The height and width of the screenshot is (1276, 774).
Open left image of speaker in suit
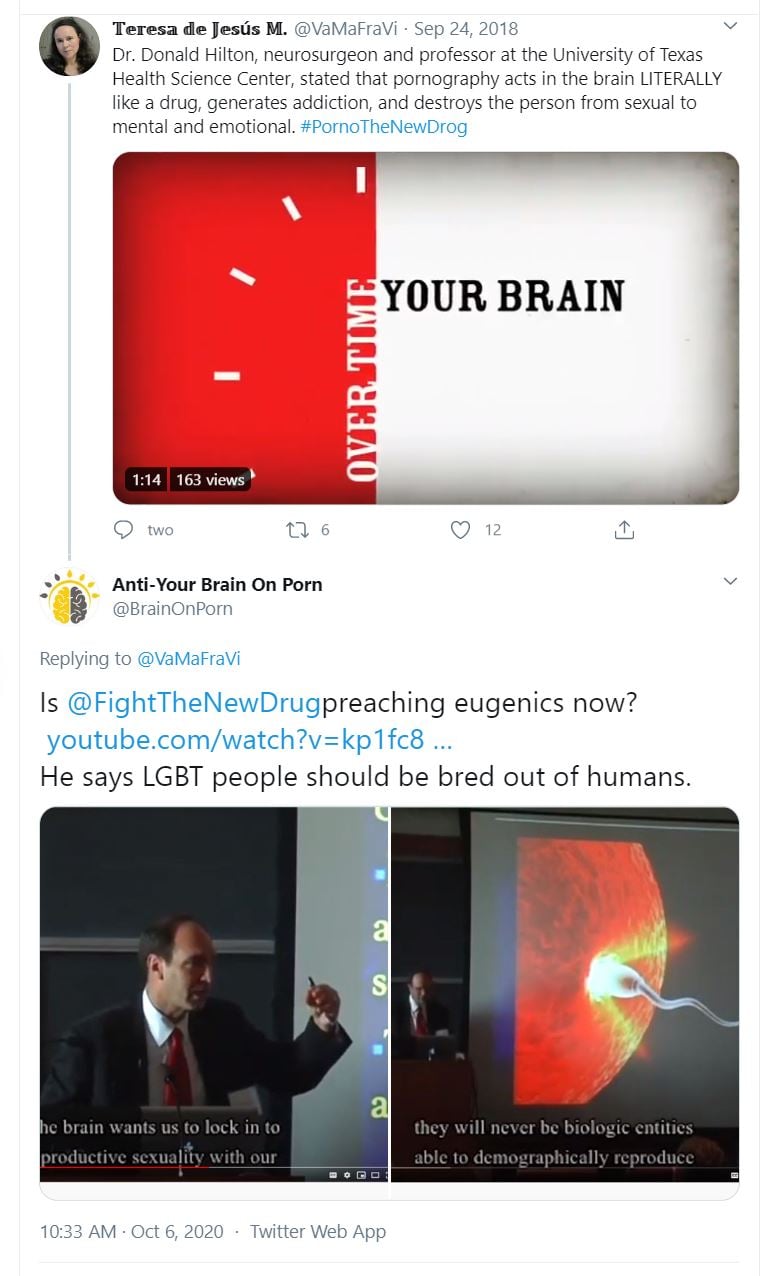click(x=214, y=994)
